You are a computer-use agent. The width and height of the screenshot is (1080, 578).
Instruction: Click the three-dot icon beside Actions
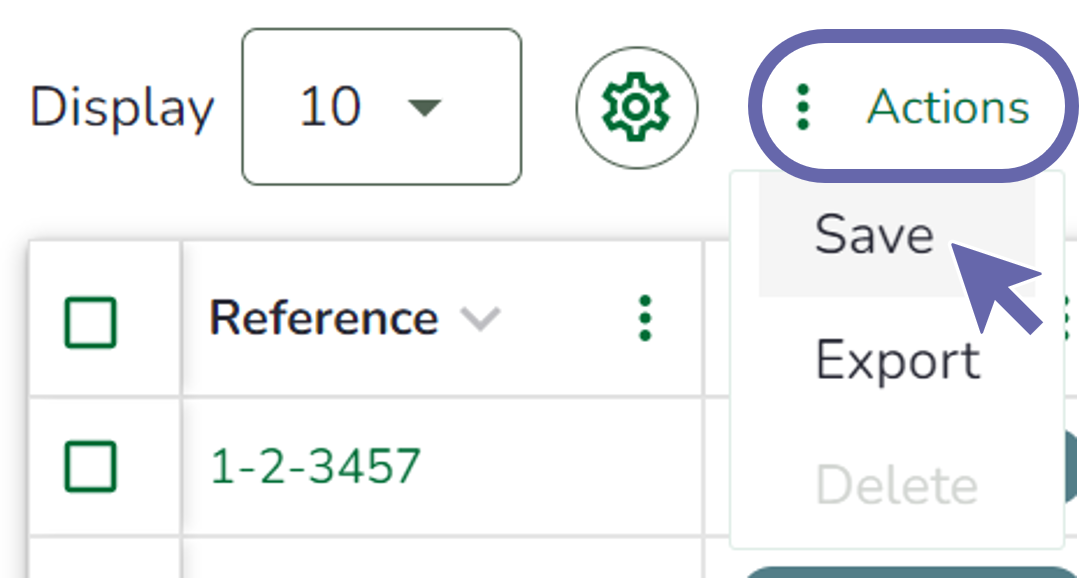(x=801, y=107)
